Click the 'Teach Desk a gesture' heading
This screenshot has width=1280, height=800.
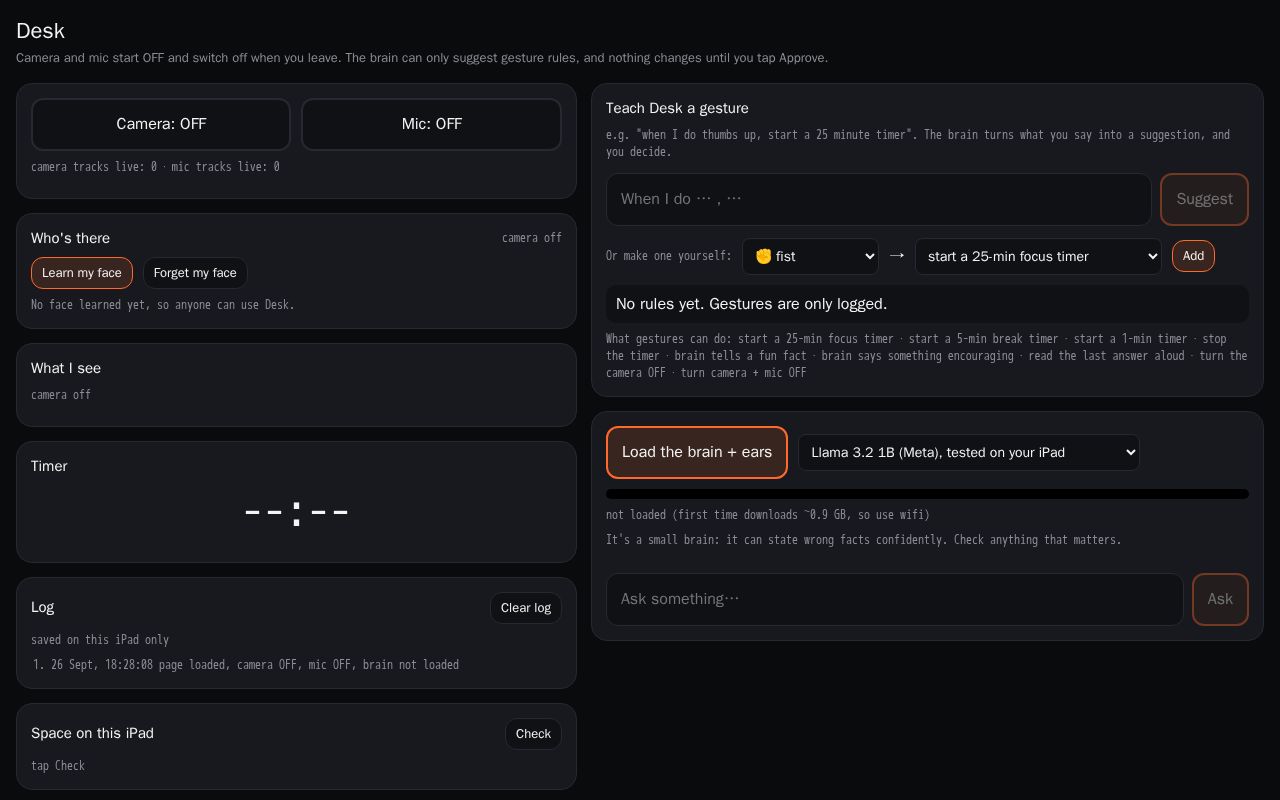click(x=677, y=108)
